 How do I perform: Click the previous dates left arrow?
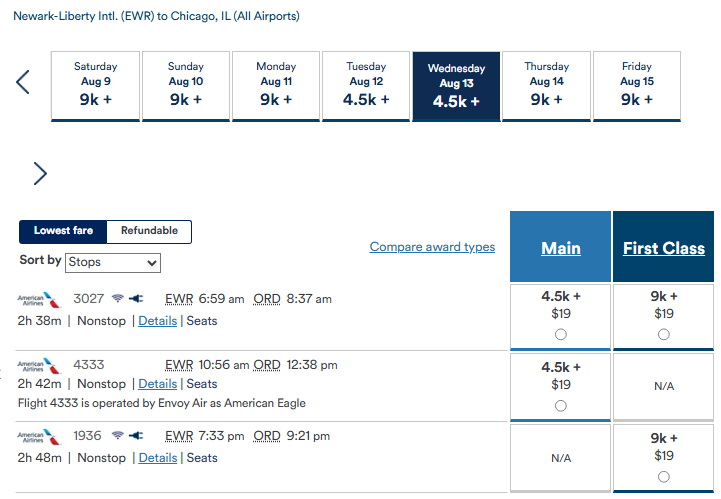pyautogui.click(x=23, y=82)
